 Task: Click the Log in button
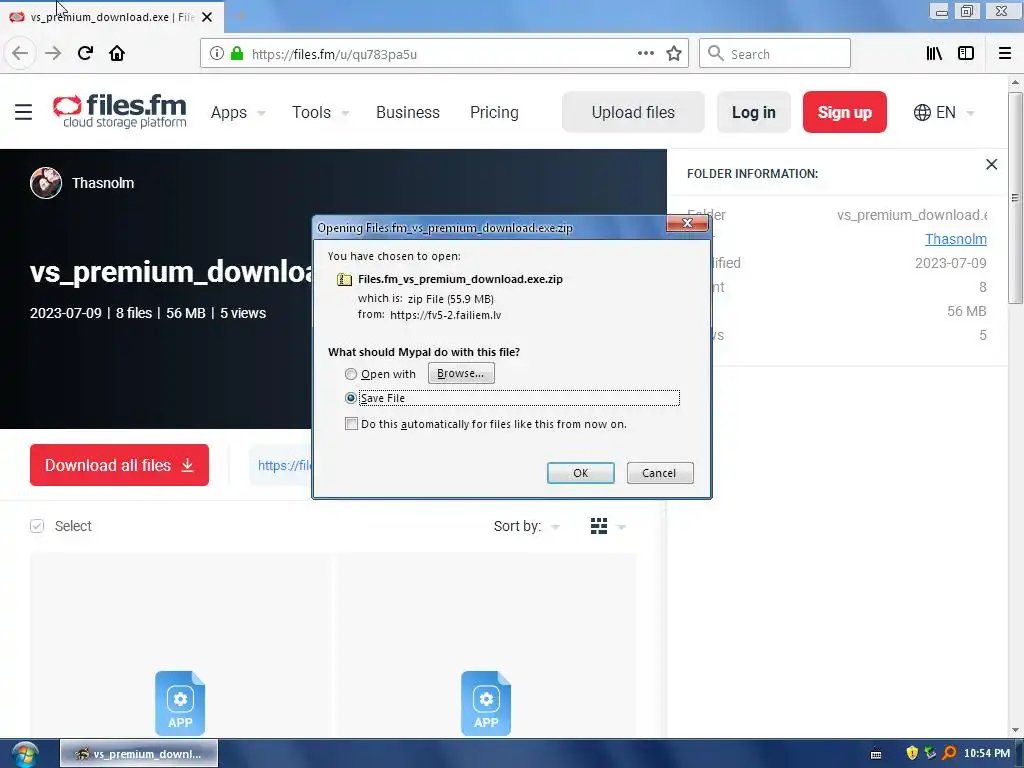click(754, 112)
